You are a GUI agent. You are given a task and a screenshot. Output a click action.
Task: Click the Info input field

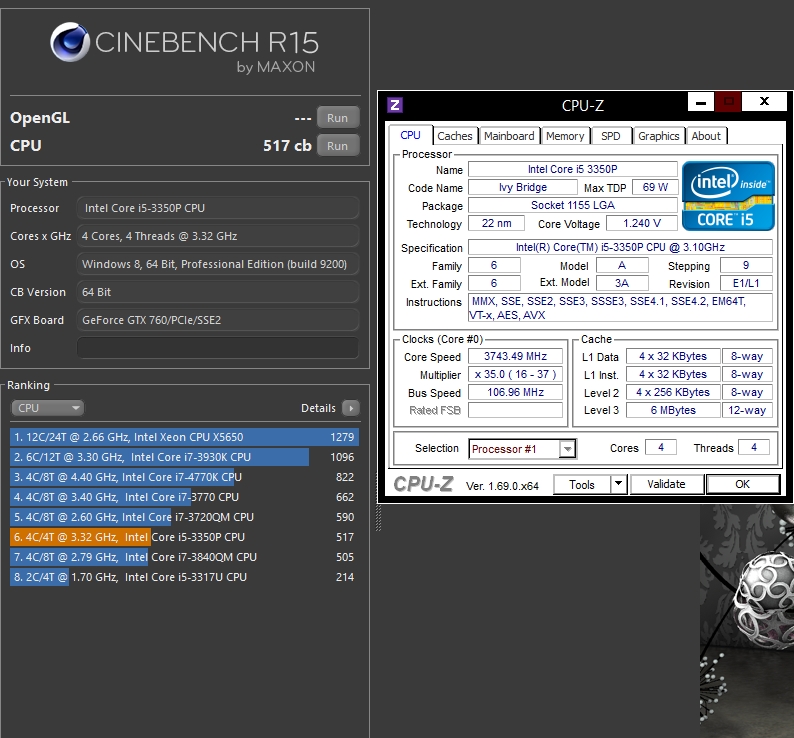(x=217, y=348)
